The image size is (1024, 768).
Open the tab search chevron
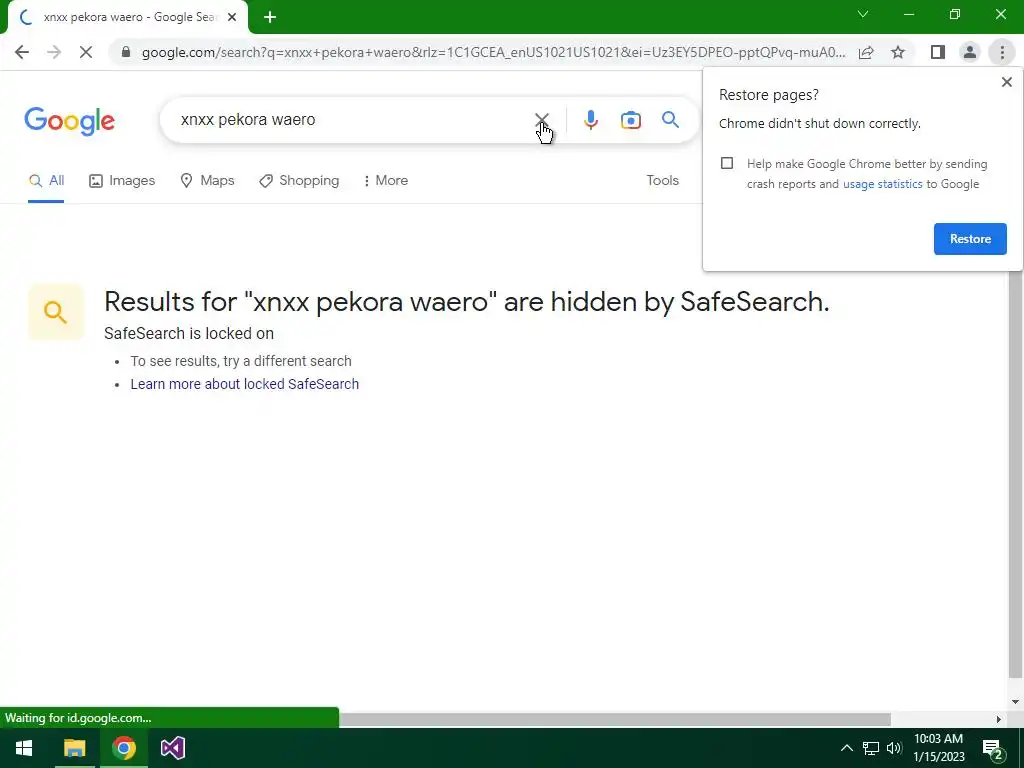click(863, 14)
